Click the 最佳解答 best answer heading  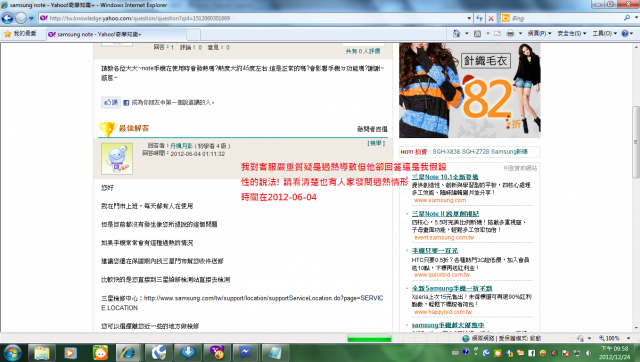(134, 128)
